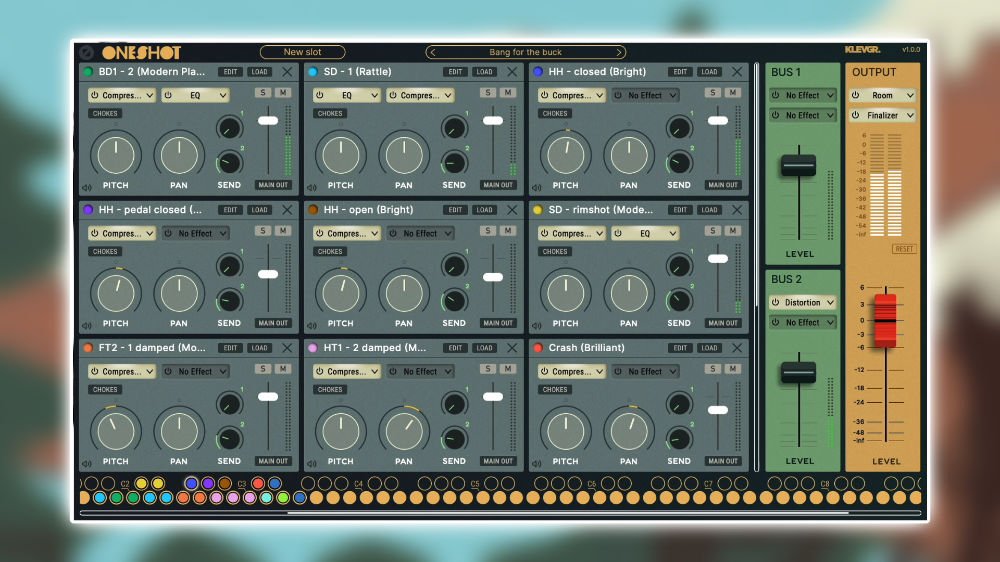Remove the SD - rimshot slot with X
This screenshot has height=562, width=1000.
point(737,209)
